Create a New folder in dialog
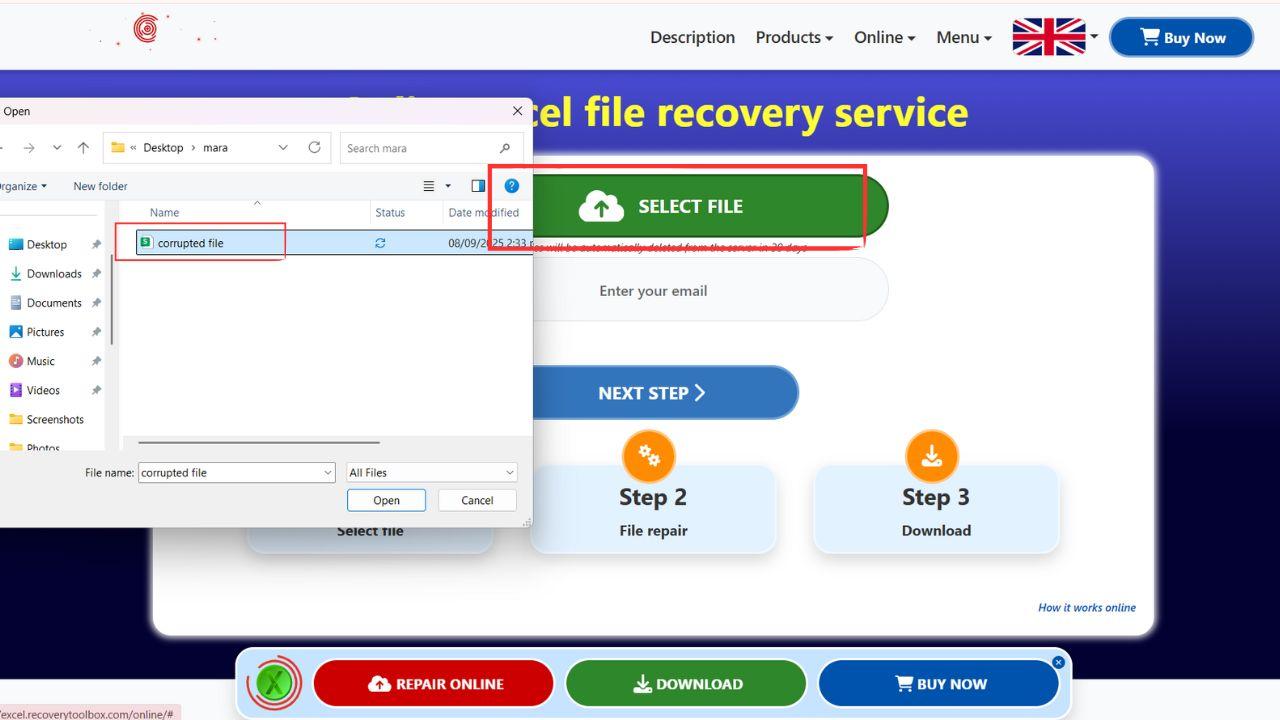The image size is (1280, 720). pos(100,186)
